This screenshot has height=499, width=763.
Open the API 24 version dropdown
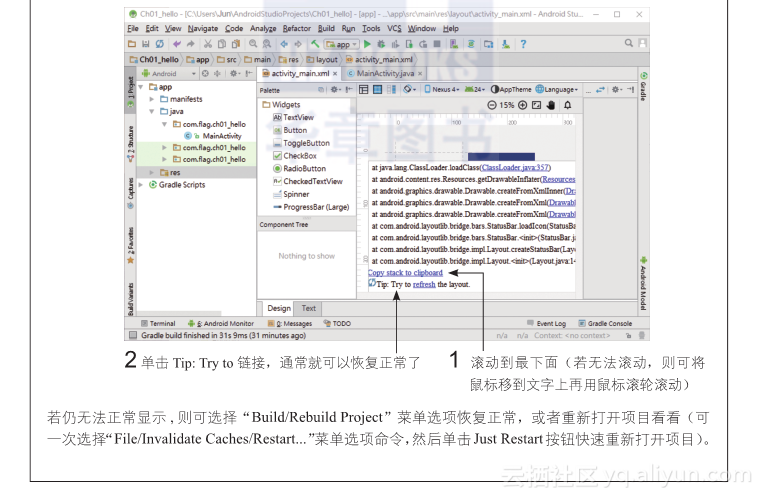click(x=475, y=90)
